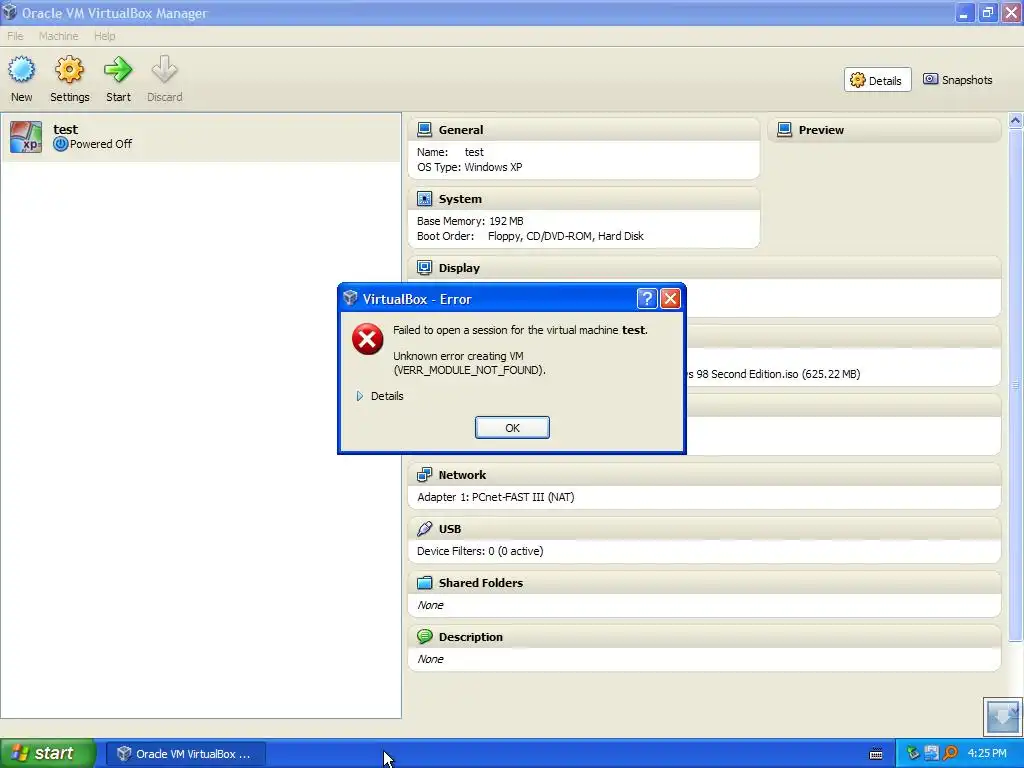Open the Settings gear in the toolbar
Viewport: 1024px width, 768px height.
point(69,69)
